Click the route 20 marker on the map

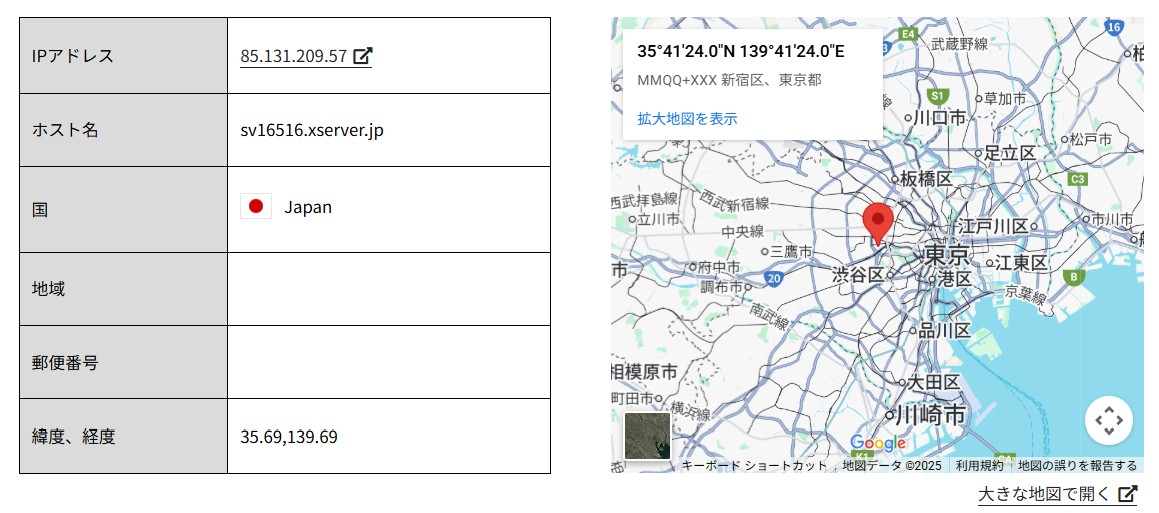[773, 278]
